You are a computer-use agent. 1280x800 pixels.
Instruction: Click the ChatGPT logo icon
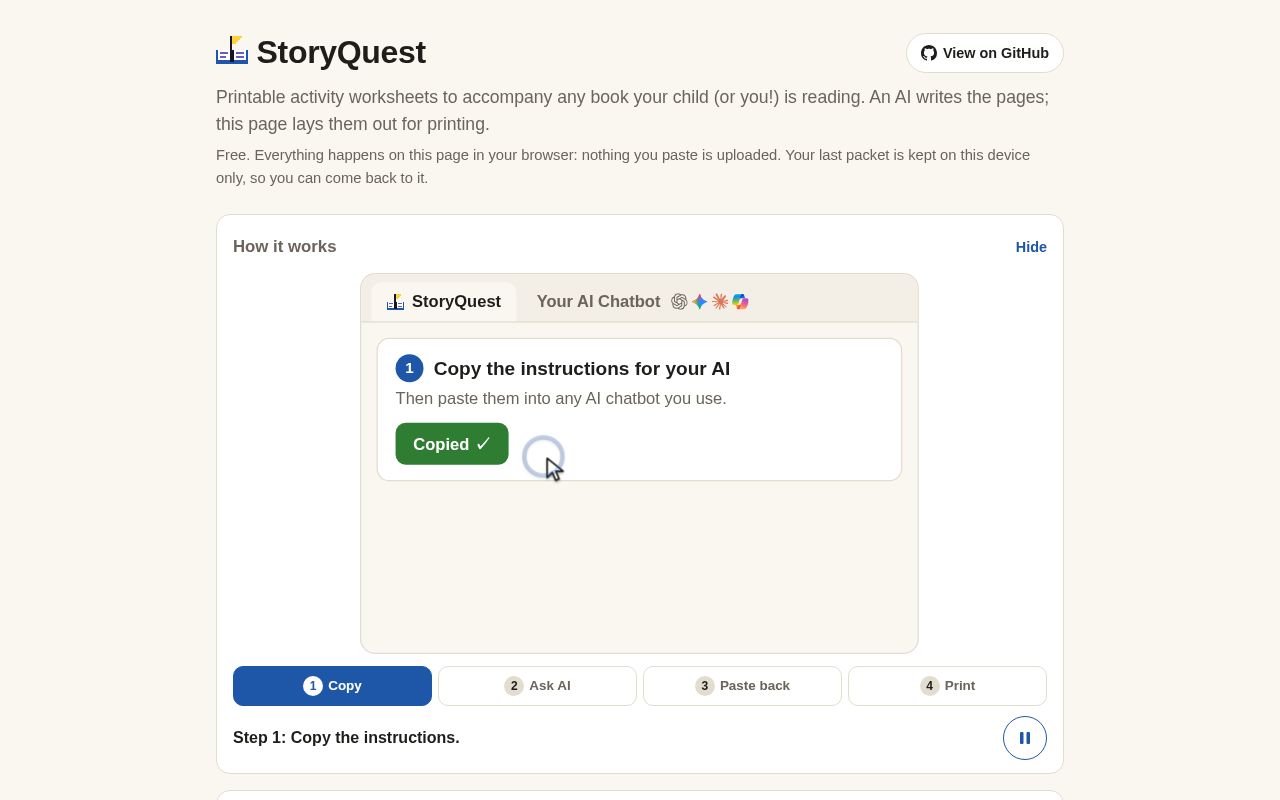679,302
